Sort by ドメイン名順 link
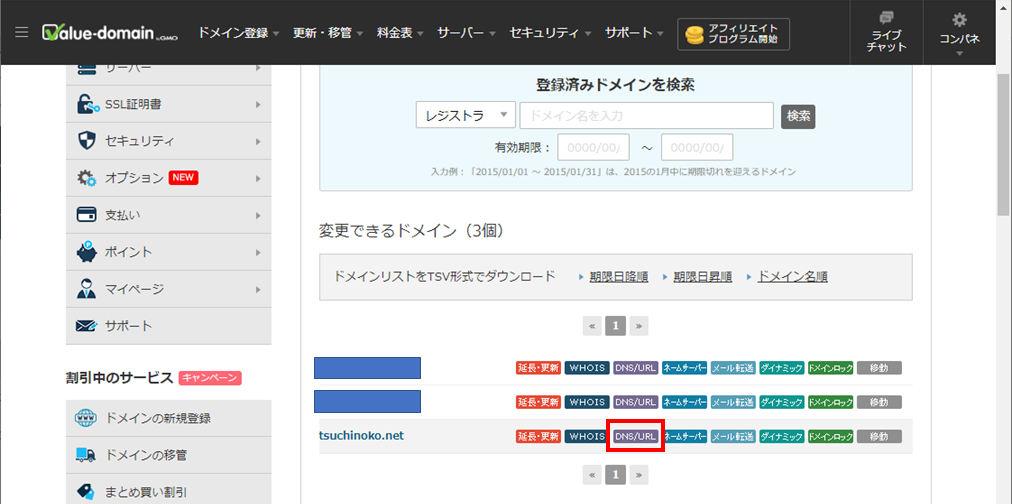1012x504 pixels. tap(792, 277)
